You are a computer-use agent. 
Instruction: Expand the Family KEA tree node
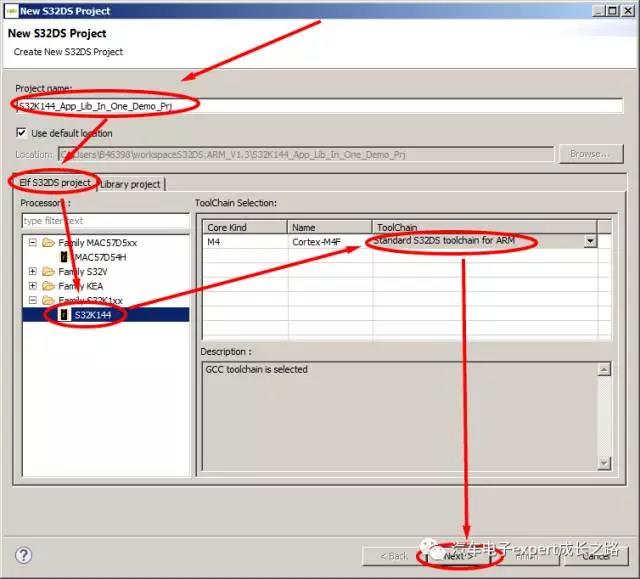click(33, 286)
